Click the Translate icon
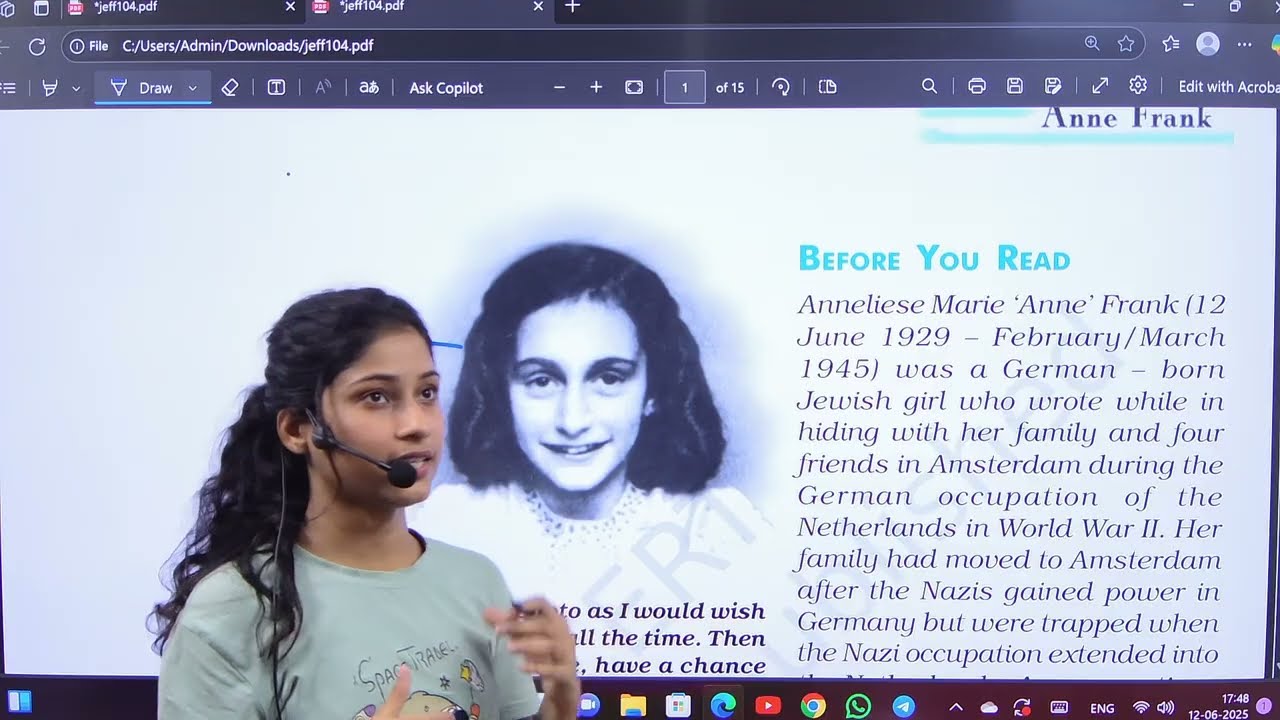Viewport: 1280px width, 720px height. coord(369,87)
